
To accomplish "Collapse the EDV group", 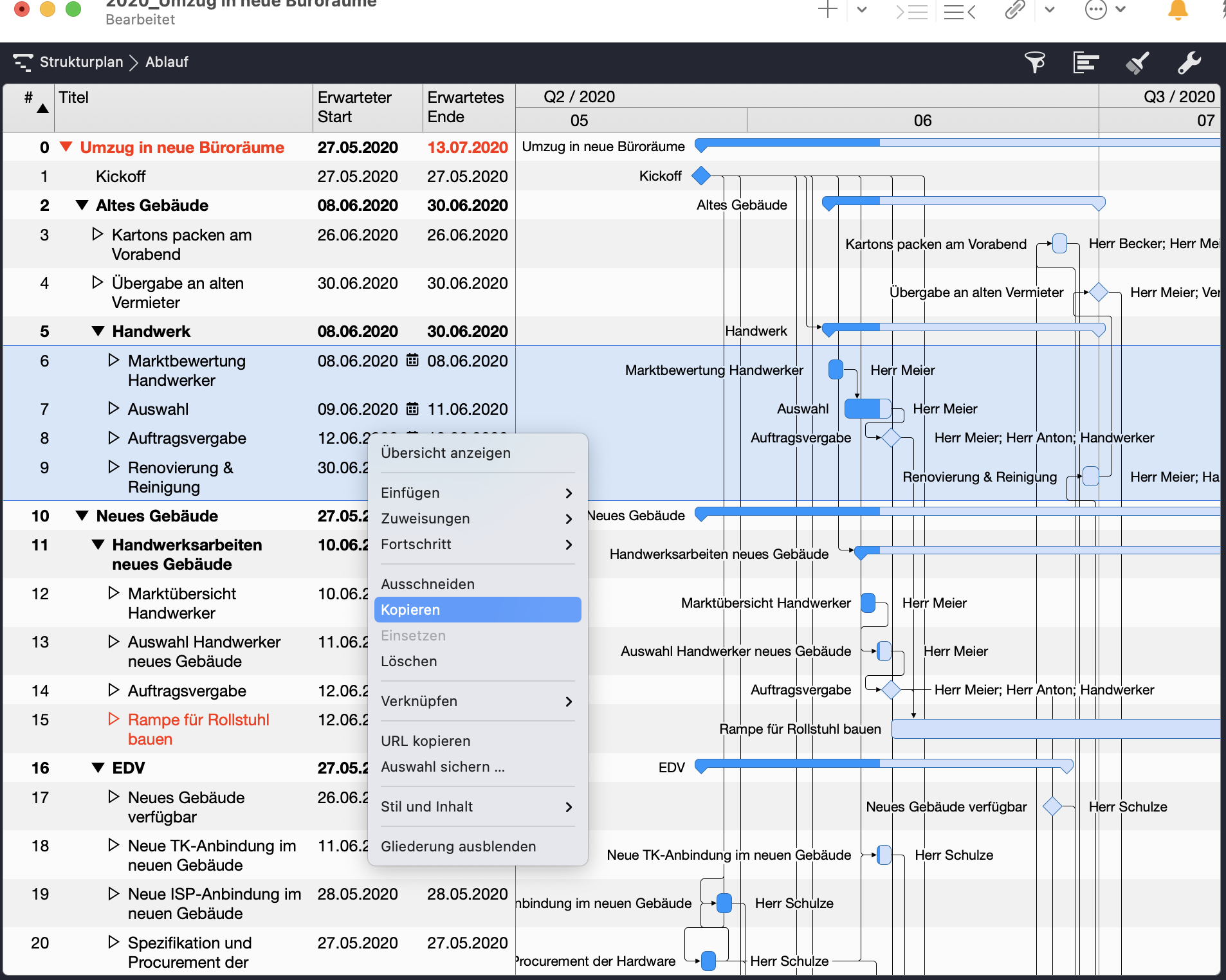I will (98, 768).
